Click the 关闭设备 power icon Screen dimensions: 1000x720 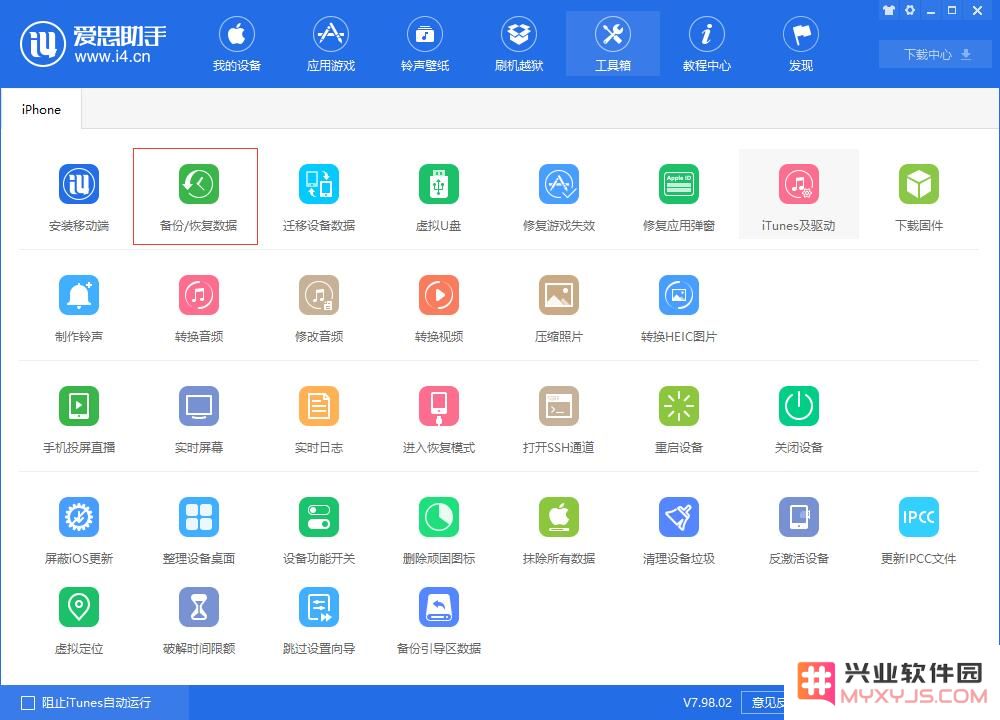point(798,406)
